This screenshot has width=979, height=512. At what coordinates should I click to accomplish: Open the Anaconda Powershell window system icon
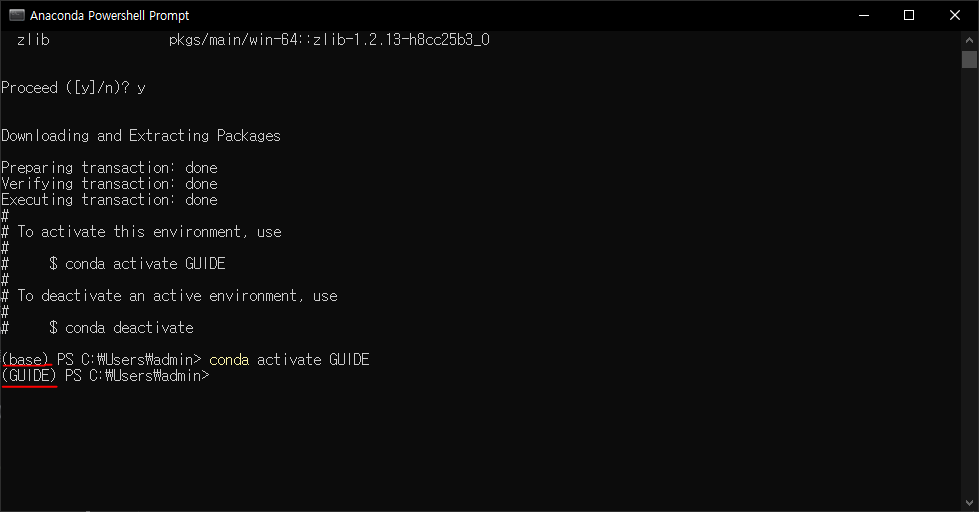tap(17, 15)
